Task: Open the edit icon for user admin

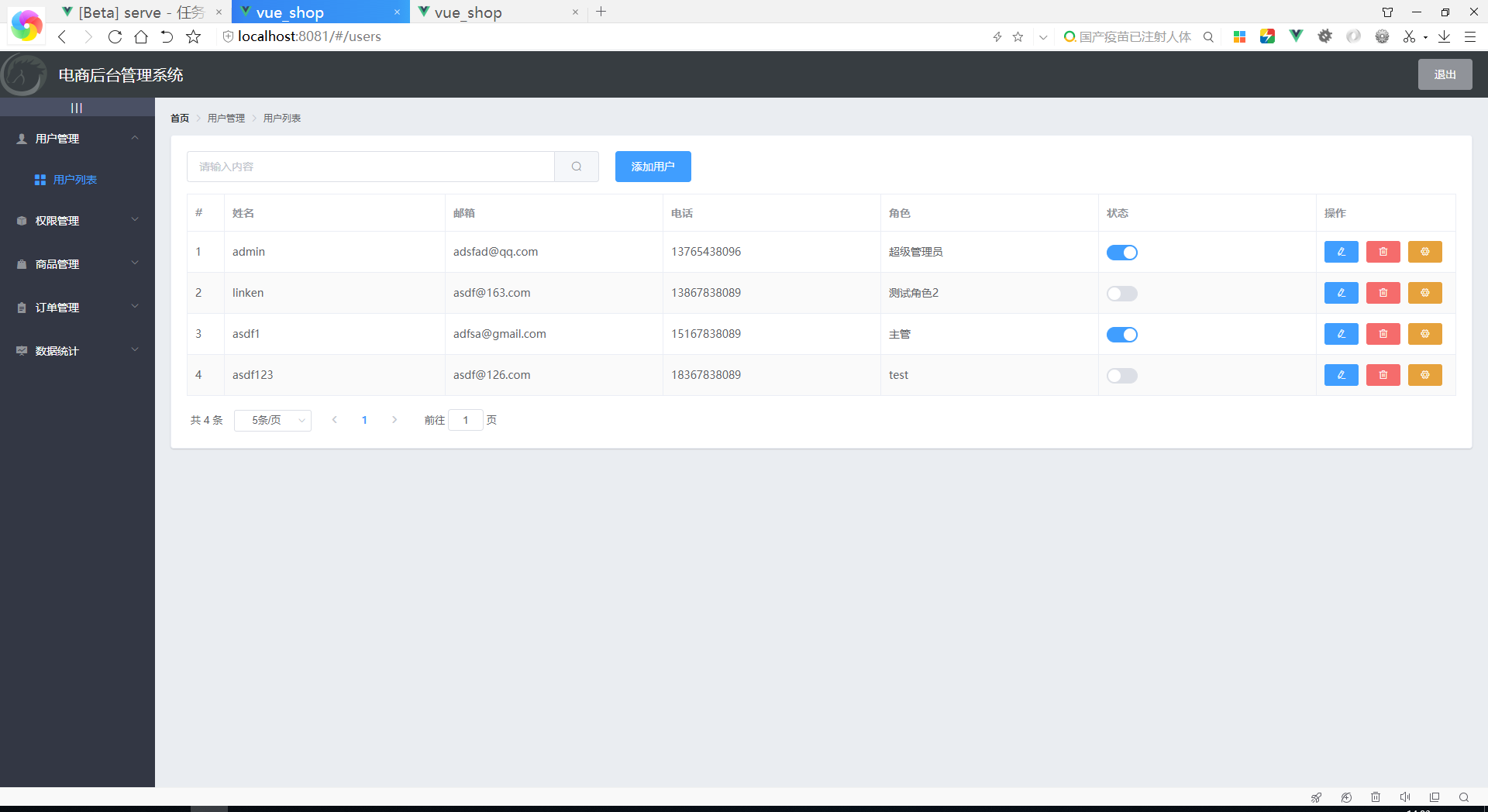Action: (x=1342, y=252)
